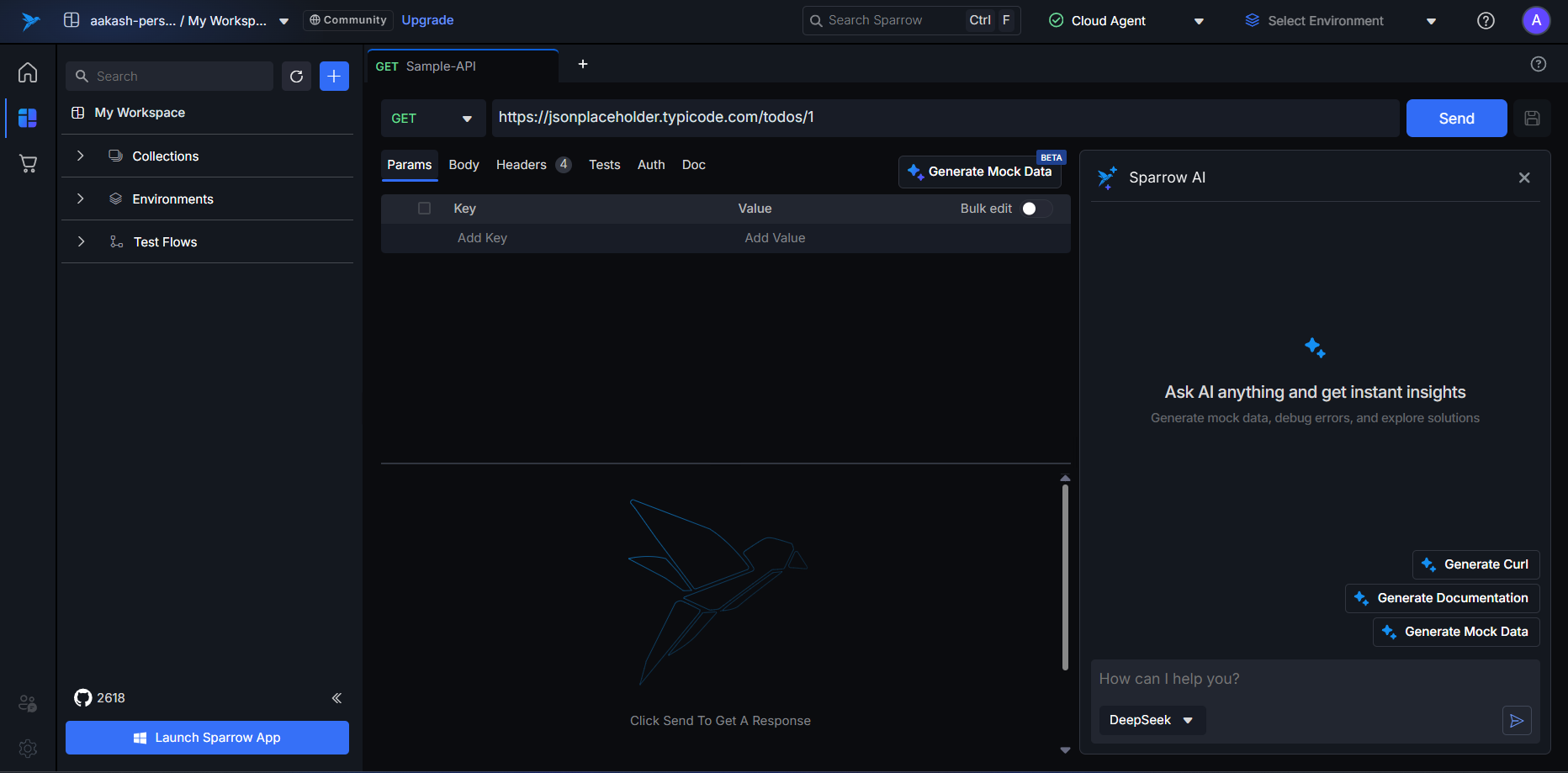Expand the Collections tree section
The width and height of the screenshot is (1568, 773).
81,156
